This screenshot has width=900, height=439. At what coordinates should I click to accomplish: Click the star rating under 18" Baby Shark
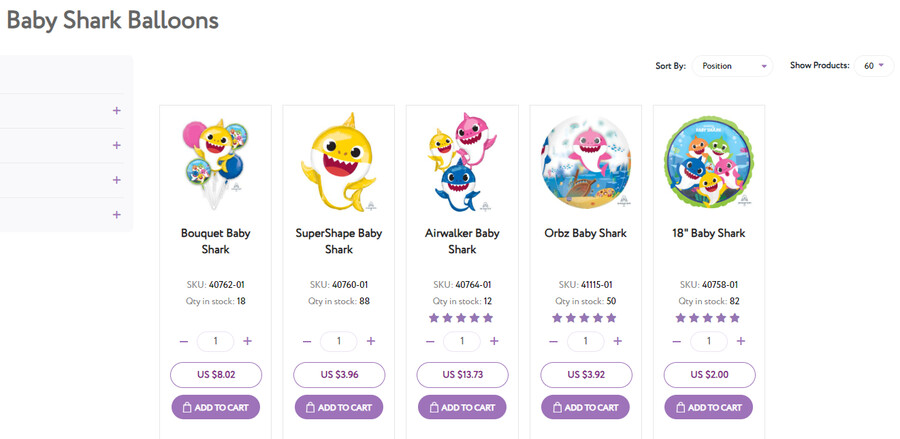[708, 318]
